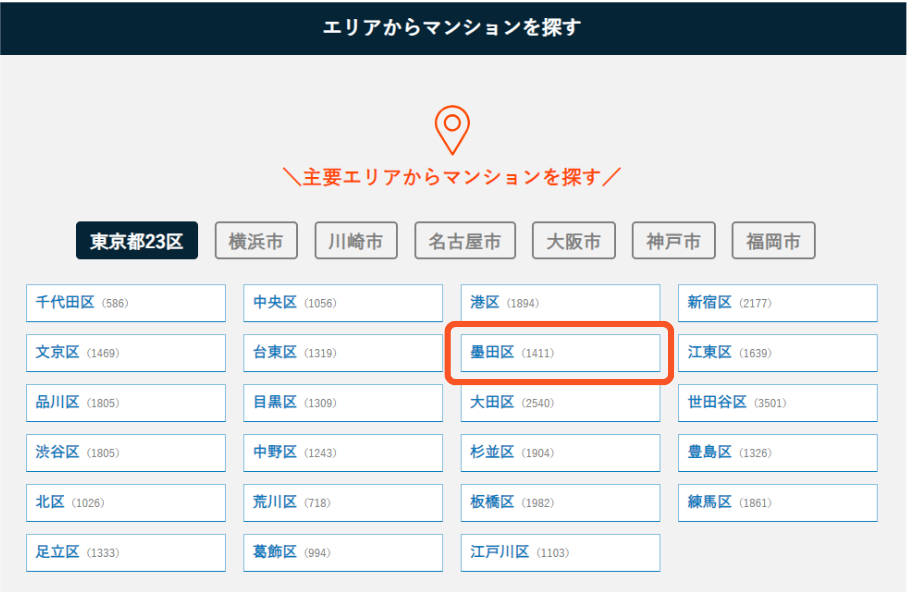View 北区 (1026) listings
The width and height of the screenshot is (908, 592).
126,503
